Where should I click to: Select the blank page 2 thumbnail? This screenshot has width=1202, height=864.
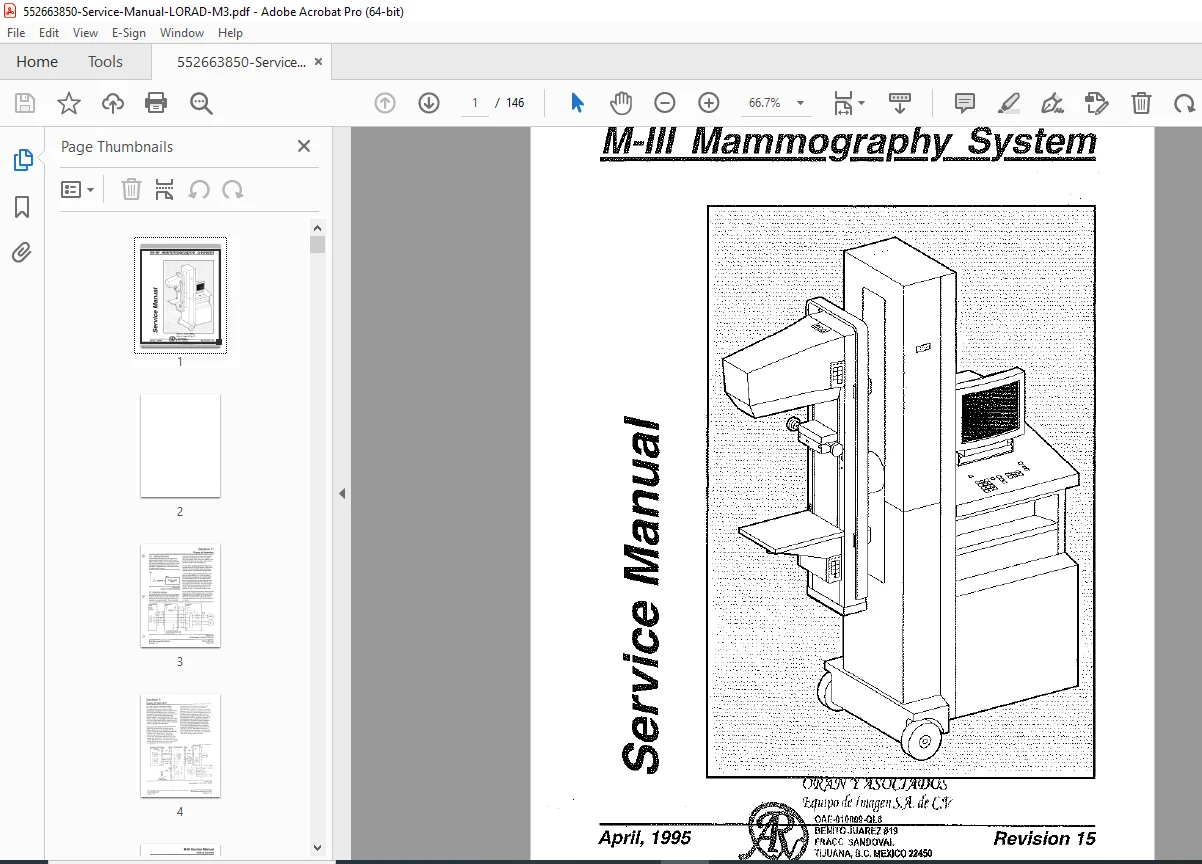click(180, 445)
